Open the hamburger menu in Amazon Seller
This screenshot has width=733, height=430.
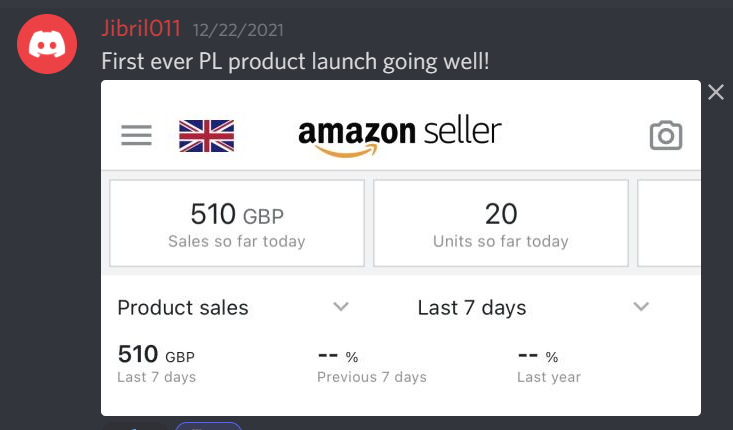(x=136, y=135)
